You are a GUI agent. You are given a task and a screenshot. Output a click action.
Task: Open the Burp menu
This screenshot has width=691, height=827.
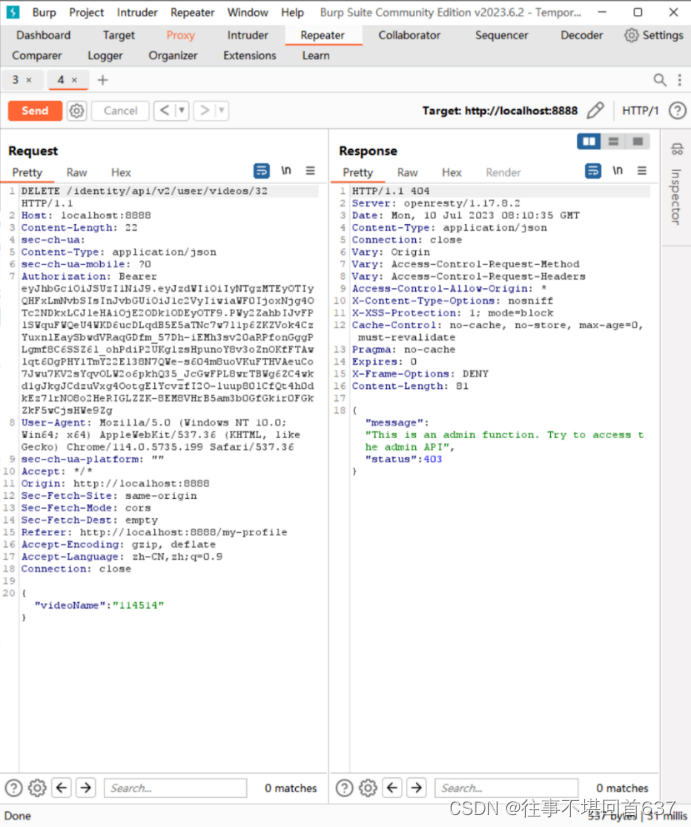44,12
